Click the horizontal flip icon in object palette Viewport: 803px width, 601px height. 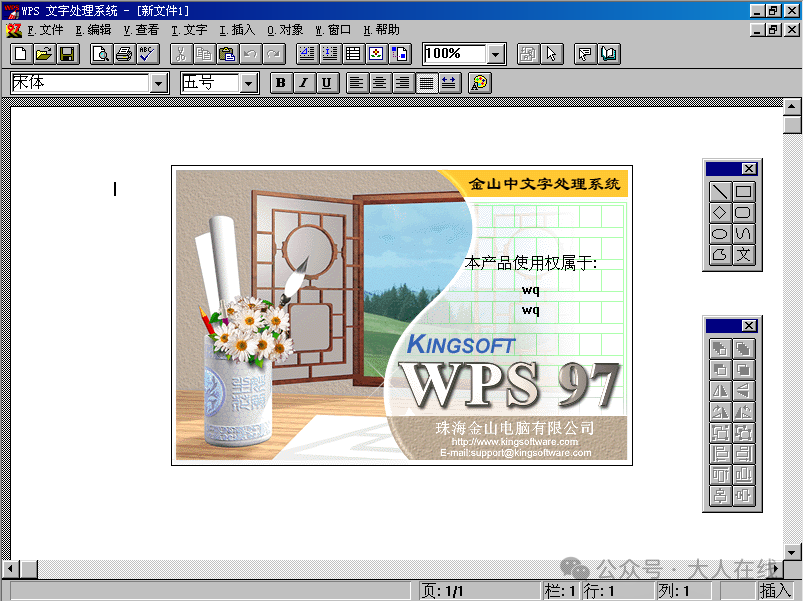720,391
